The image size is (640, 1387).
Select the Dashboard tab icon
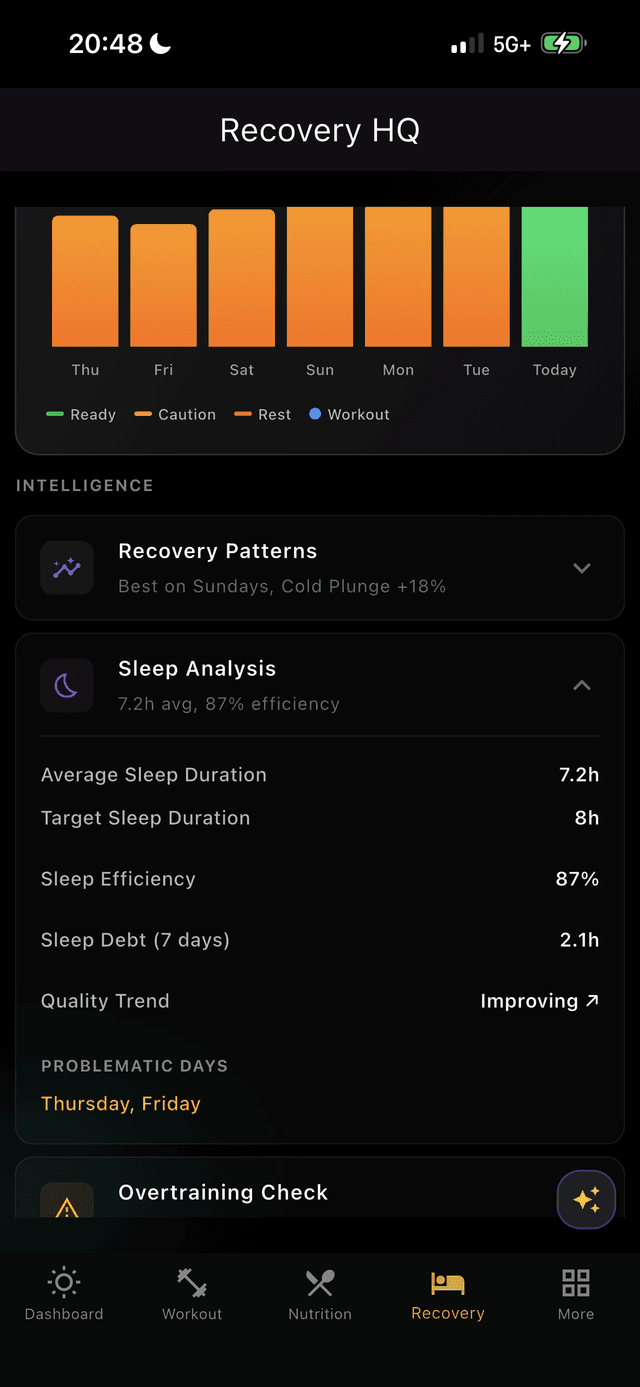[63, 1281]
